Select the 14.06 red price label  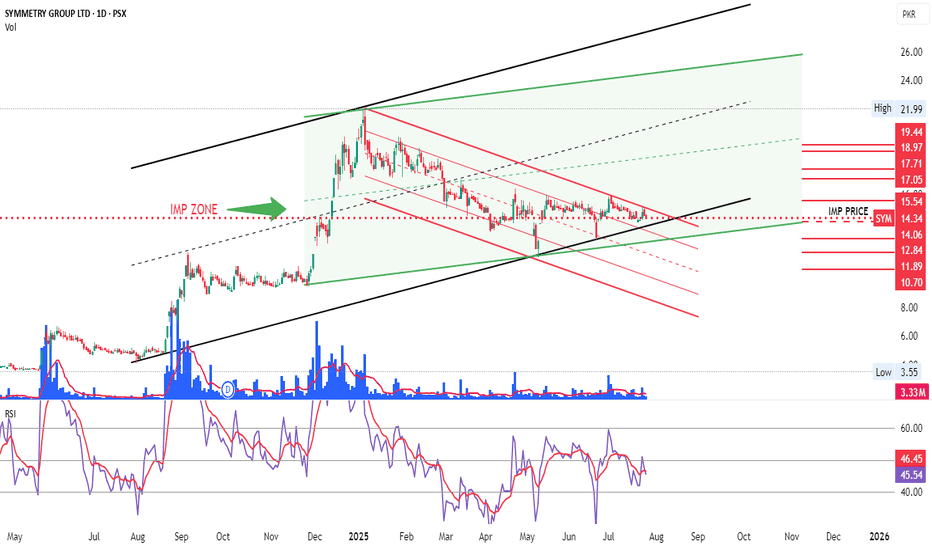[x=911, y=235]
